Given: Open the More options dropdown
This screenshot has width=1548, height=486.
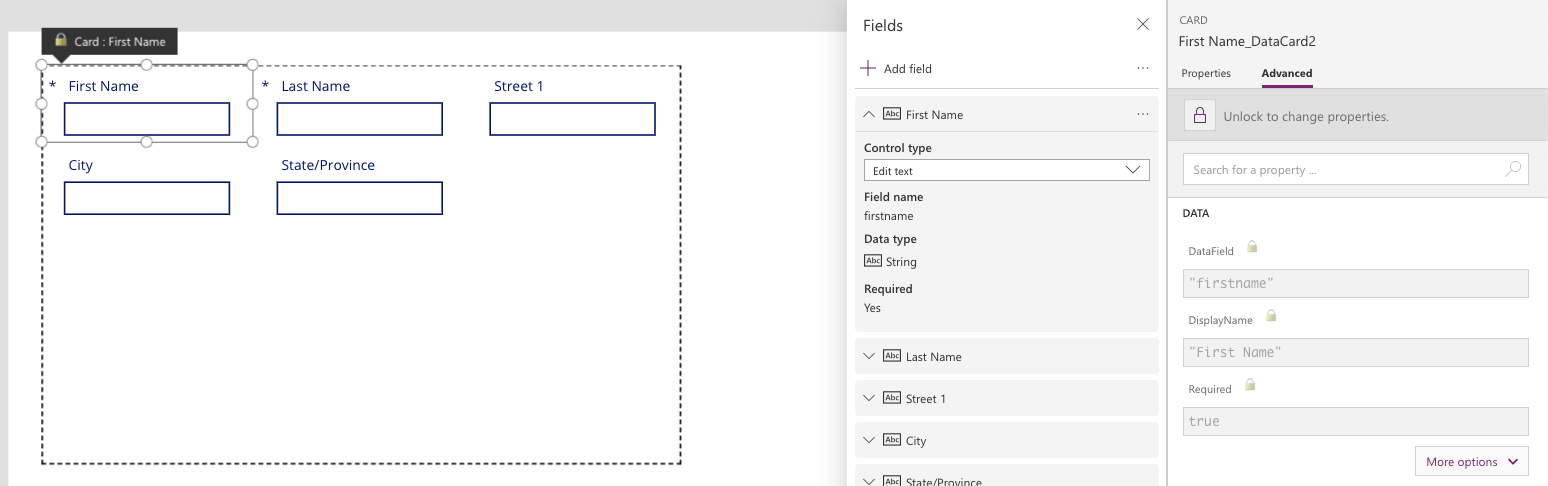Looking at the screenshot, I should [x=1472, y=462].
